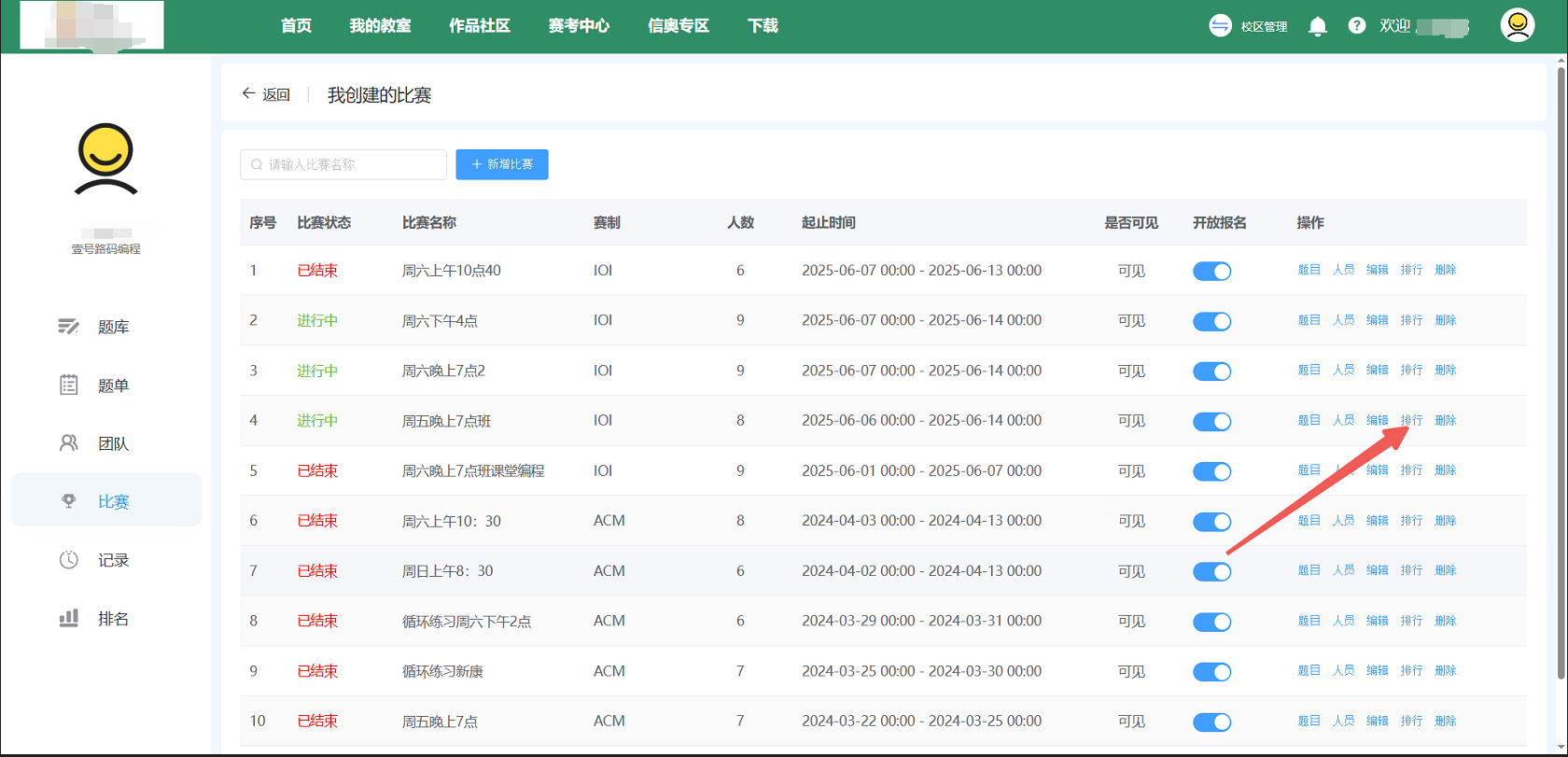Open 排行 for 周五晚上7点班
Viewport: 1568px width, 757px height.
click(x=1411, y=421)
